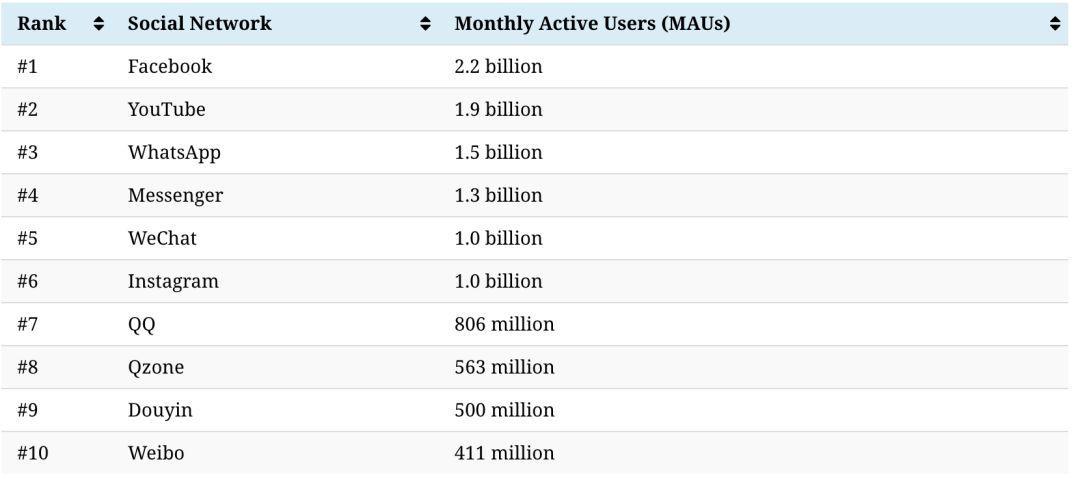Click the Qzone table cell

156,368
